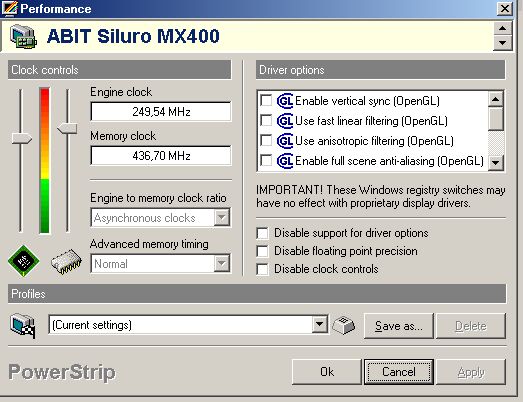Expand the Asynchronous clocks ratio dropdown

pyautogui.click(x=221, y=218)
